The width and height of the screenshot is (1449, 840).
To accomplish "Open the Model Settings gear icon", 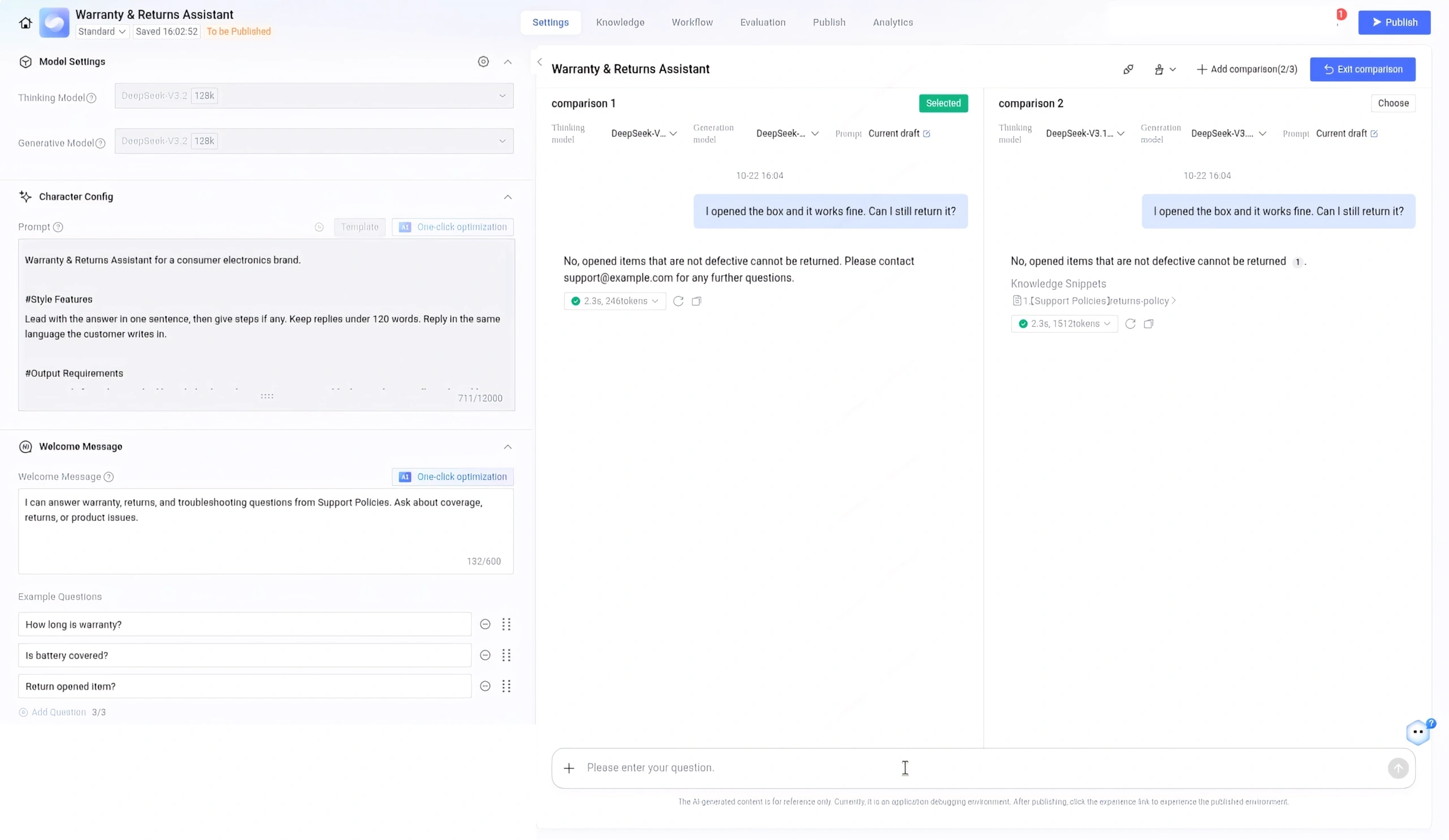I will click(483, 62).
